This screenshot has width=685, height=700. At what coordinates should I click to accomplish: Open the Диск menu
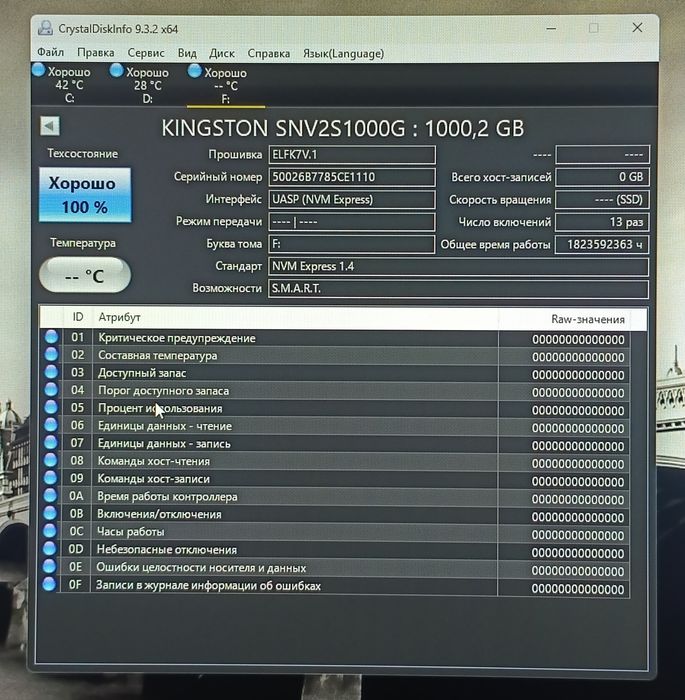[x=222, y=54]
